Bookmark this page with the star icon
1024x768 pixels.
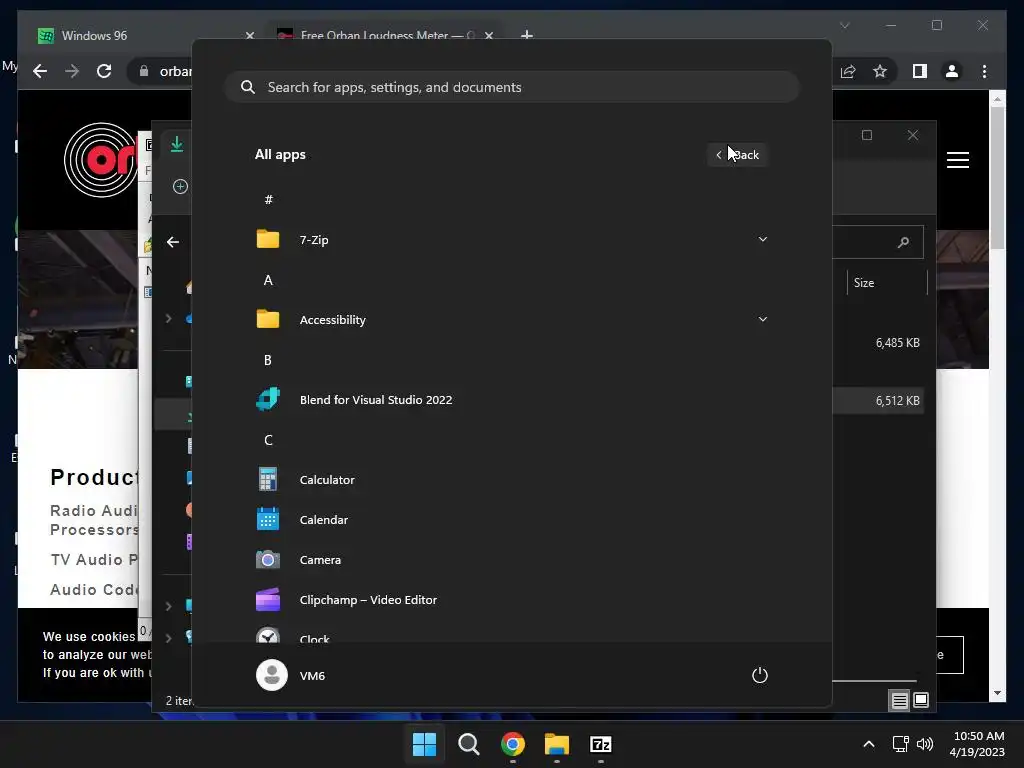pos(880,71)
